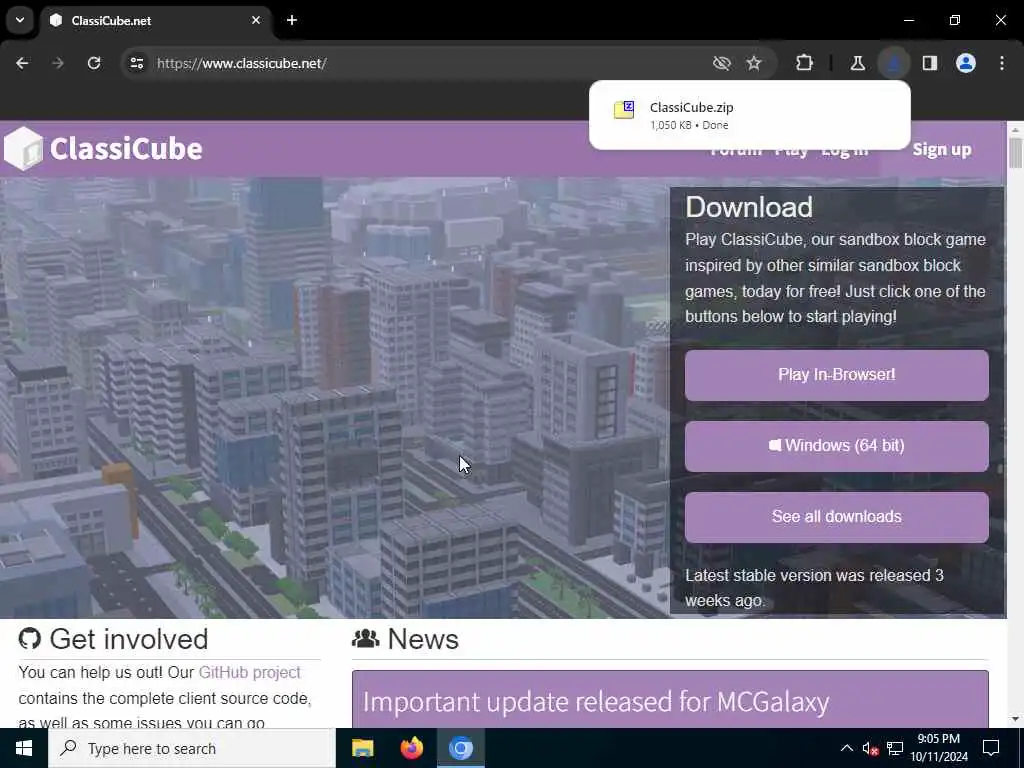The width and height of the screenshot is (1024, 768).
Task: Expand the tab search dropdown arrow
Action: point(20,20)
